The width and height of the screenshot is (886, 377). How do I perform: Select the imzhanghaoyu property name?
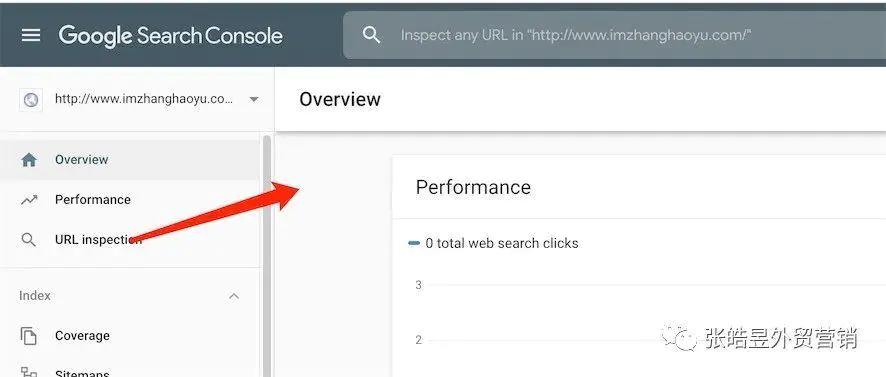(x=144, y=99)
